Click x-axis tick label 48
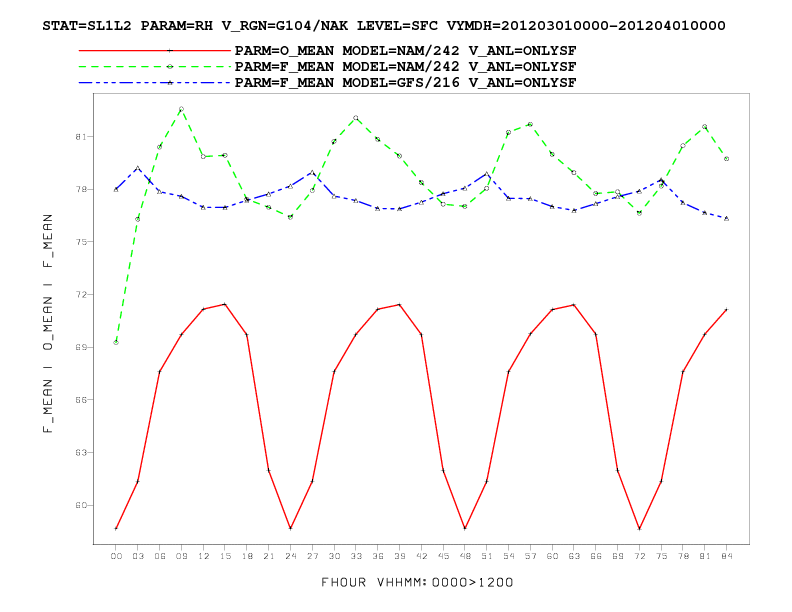The height and width of the screenshot is (612, 792). pyautogui.click(x=465, y=556)
